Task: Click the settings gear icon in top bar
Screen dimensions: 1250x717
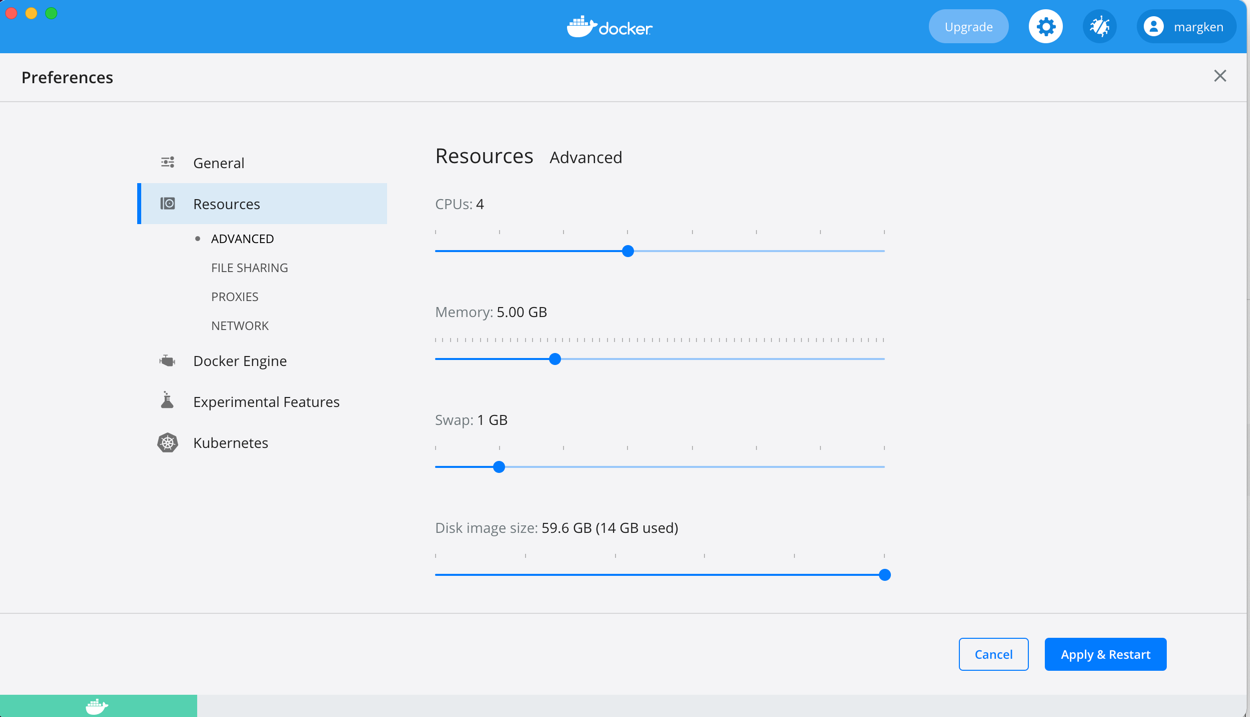Action: (1045, 26)
